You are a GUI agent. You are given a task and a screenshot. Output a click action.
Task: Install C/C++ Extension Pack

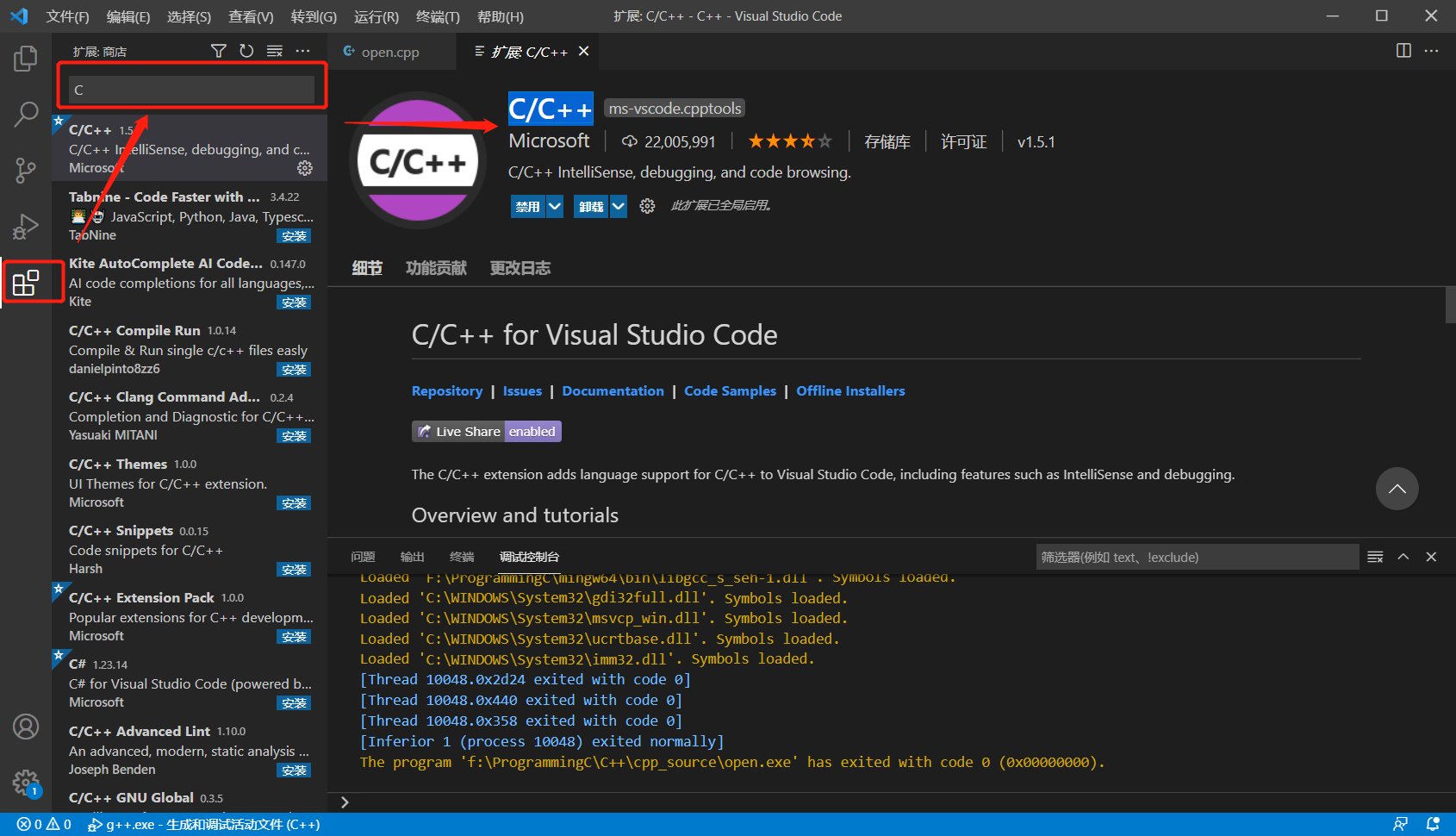tap(294, 637)
